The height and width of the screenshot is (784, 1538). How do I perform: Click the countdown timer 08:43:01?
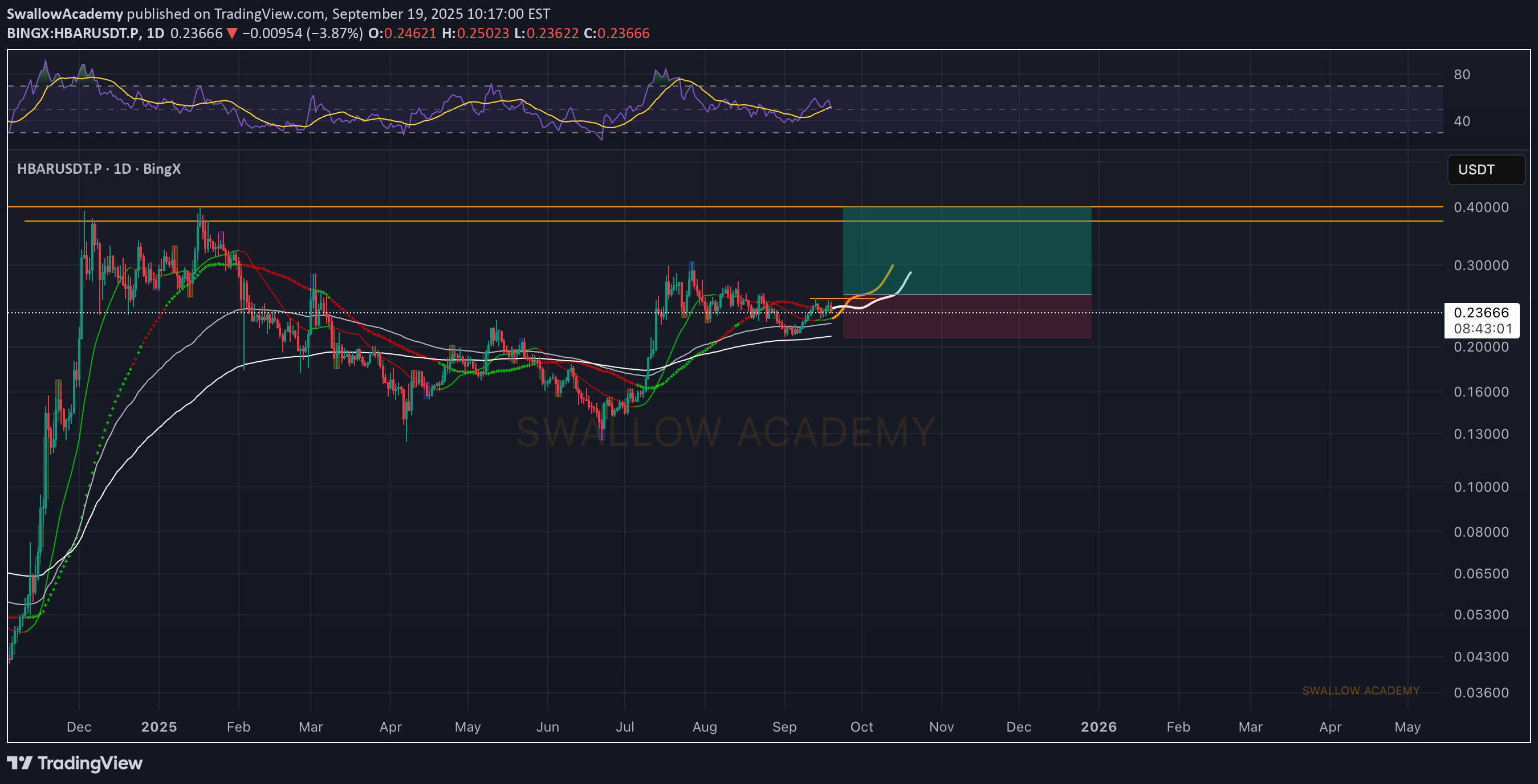(1483, 329)
